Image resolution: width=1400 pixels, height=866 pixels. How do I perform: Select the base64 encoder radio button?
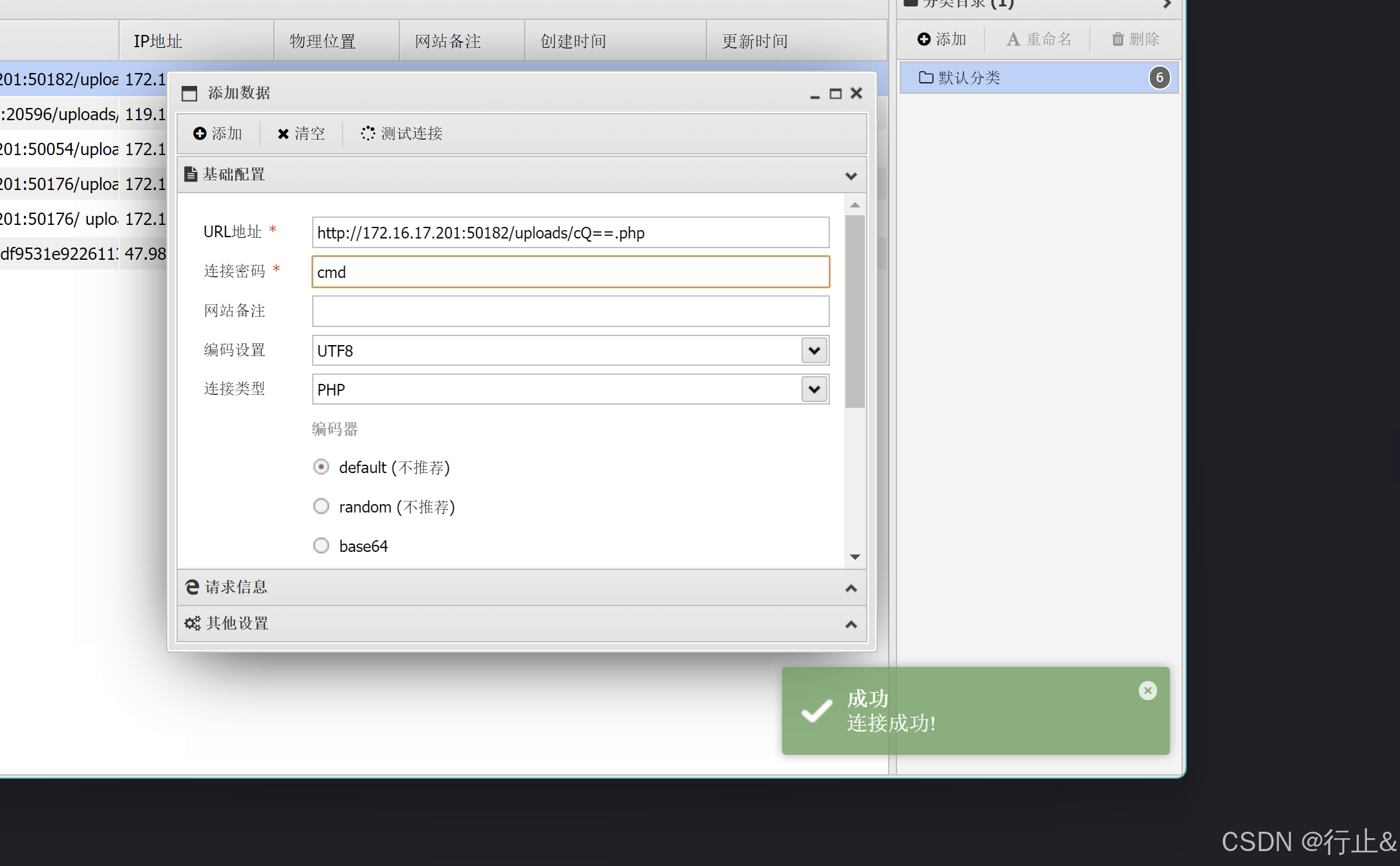pos(321,546)
